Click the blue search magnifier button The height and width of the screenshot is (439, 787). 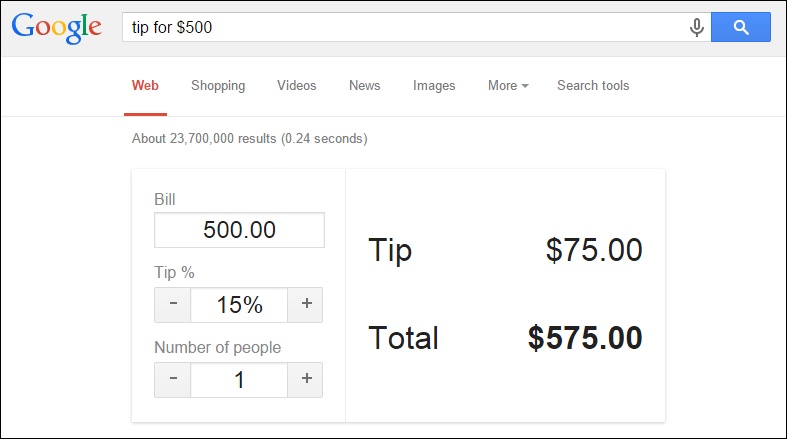click(741, 27)
